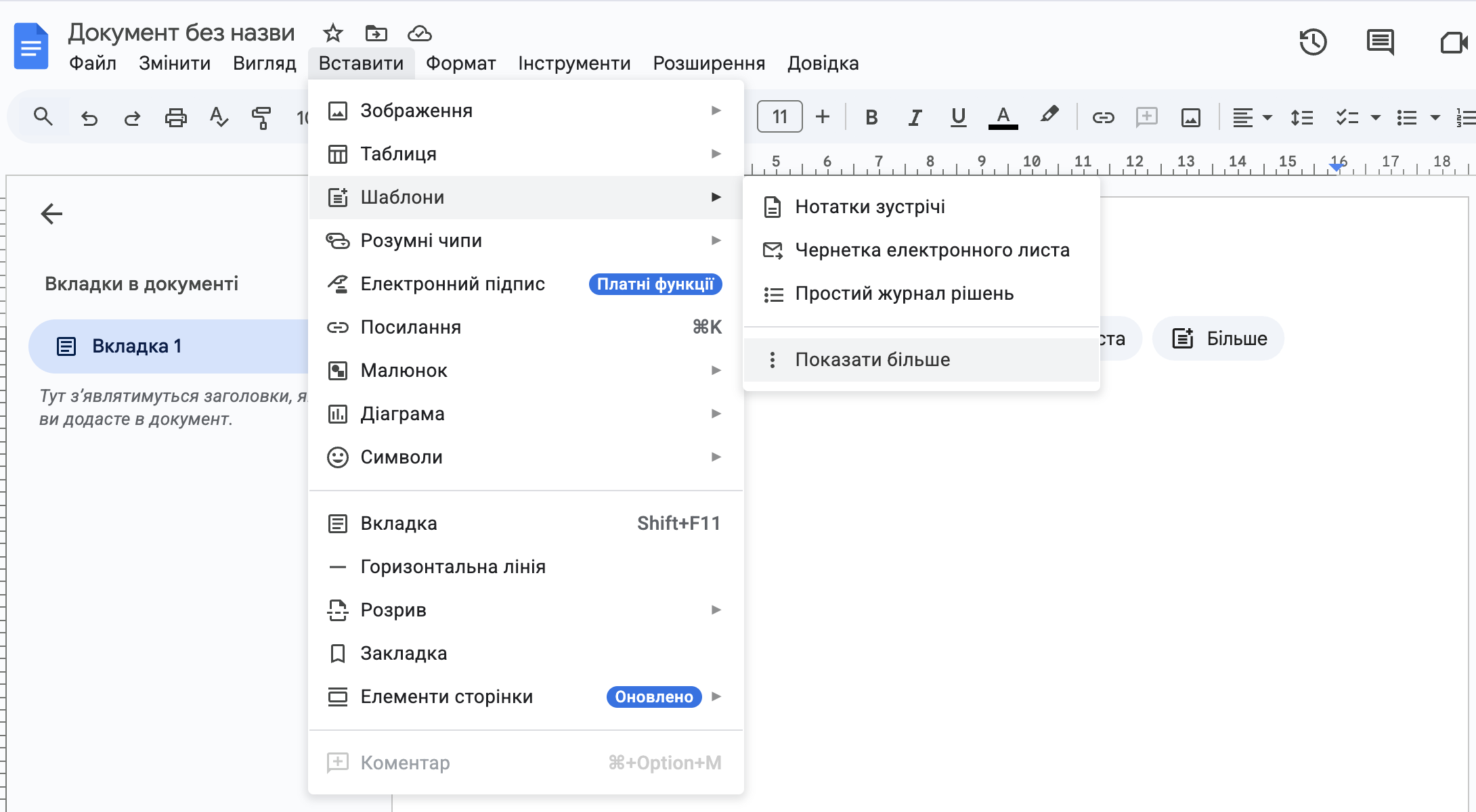Open the comments panel icon
Image resolution: width=1476 pixels, height=812 pixels.
point(1380,43)
